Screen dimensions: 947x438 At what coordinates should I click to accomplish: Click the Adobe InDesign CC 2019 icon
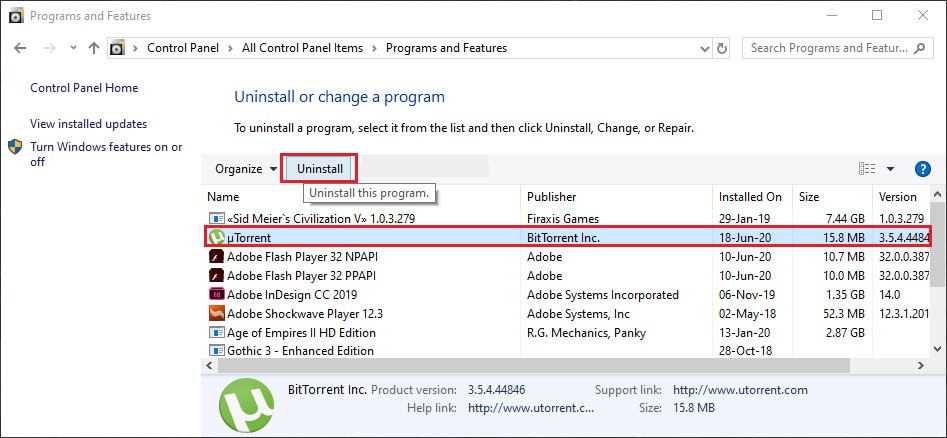click(x=216, y=295)
